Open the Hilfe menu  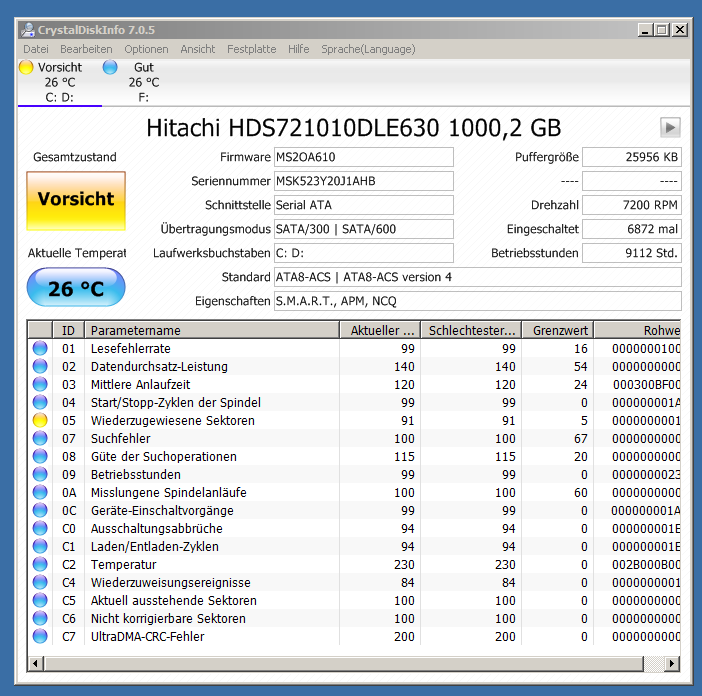(x=299, y=49)
